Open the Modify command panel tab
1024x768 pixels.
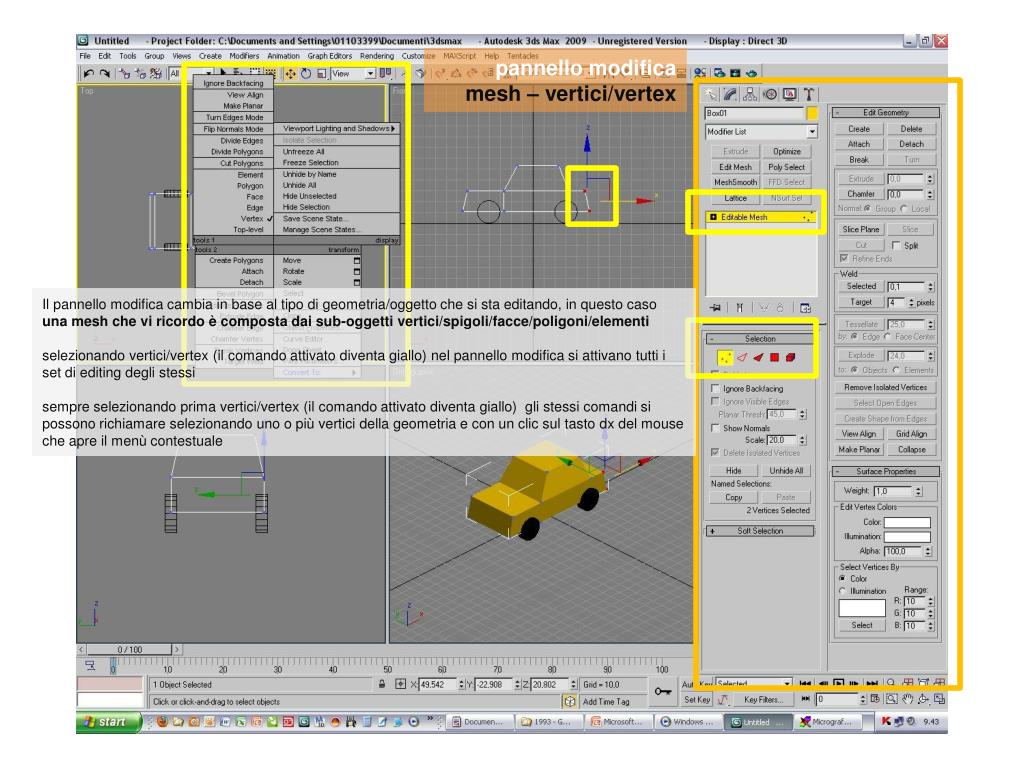pyautogui.click(x=730, y=95)
